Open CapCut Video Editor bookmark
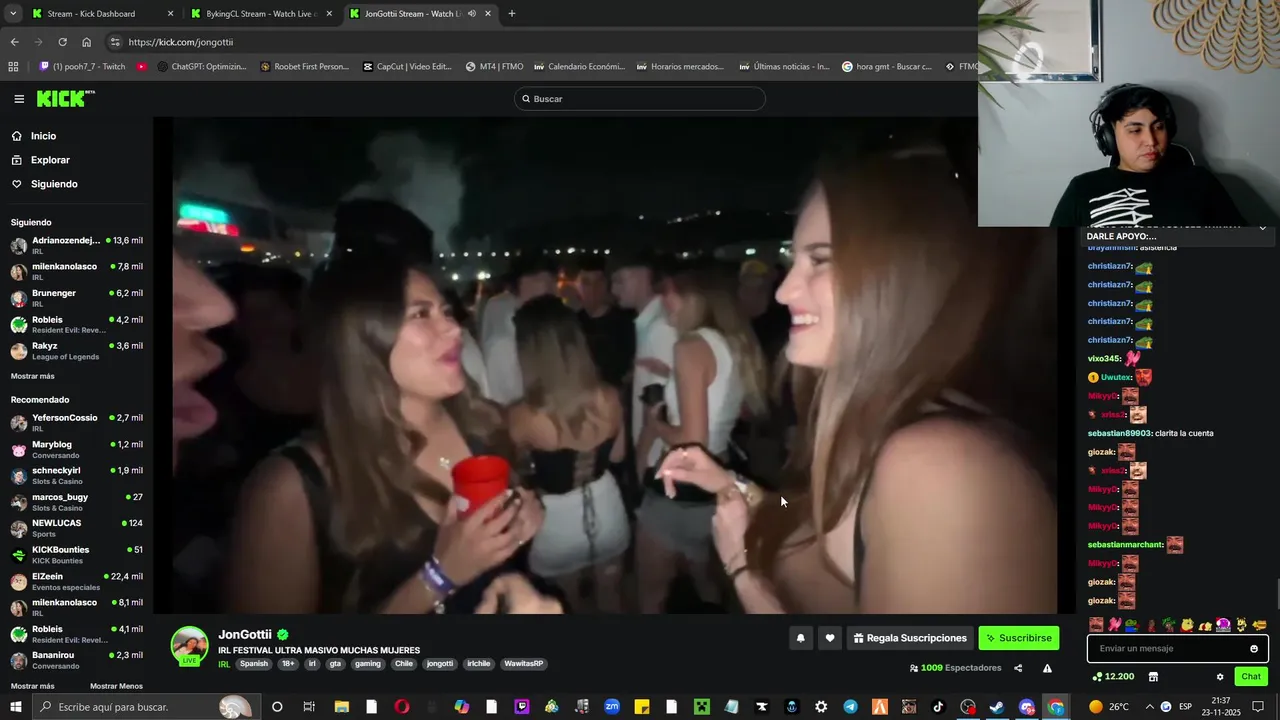The width and height of the screenshot is (1280, 720). point(407,67)
